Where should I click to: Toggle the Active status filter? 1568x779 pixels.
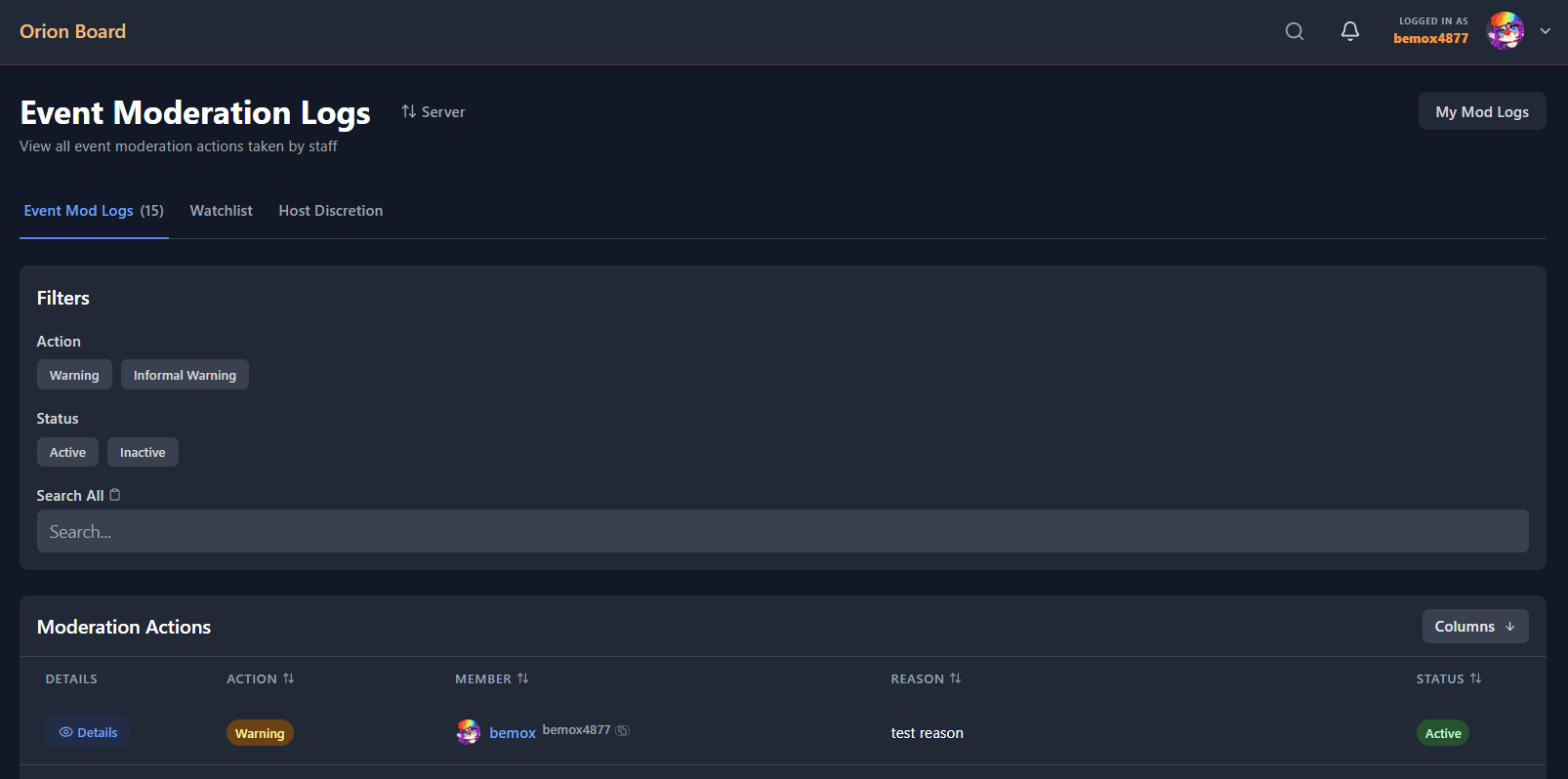67,452
